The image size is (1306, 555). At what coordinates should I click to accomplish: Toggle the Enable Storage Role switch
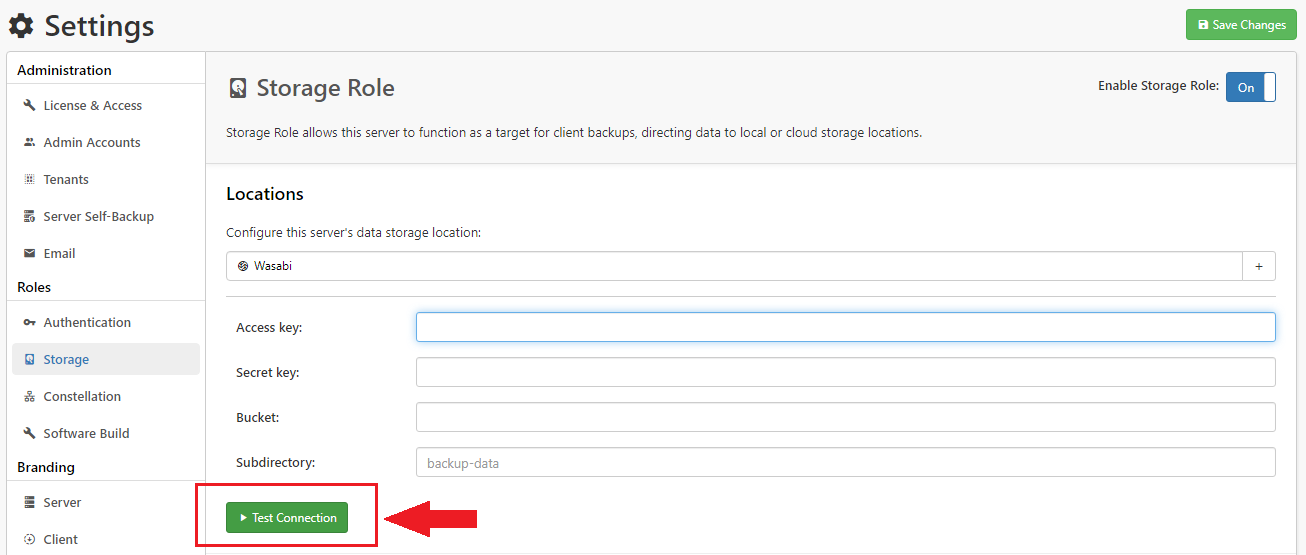tap(1250, 87)
